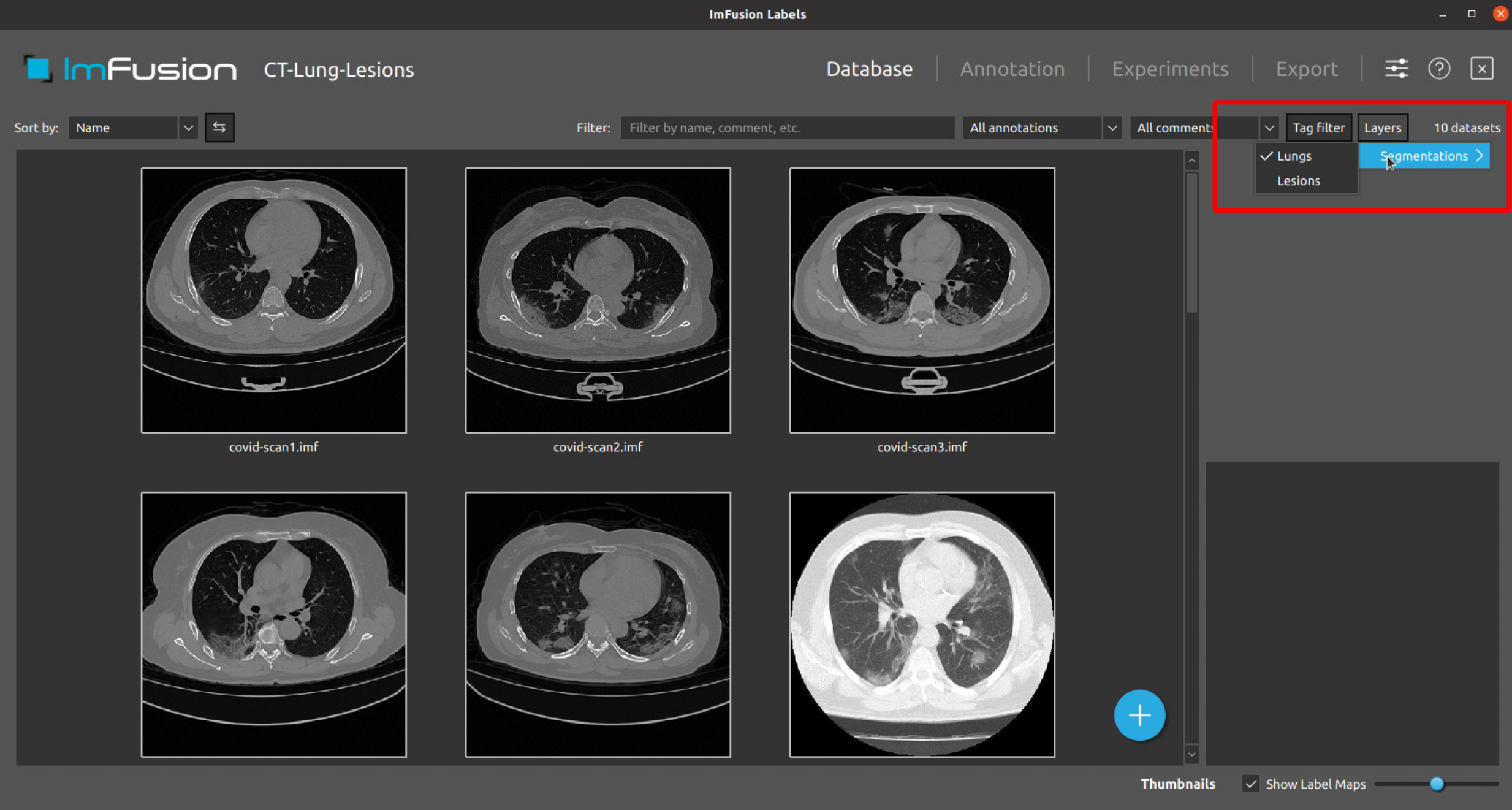This screenshot has height=810, width=1512.
Task: Click the Filter by name input field
Action: 788,128
